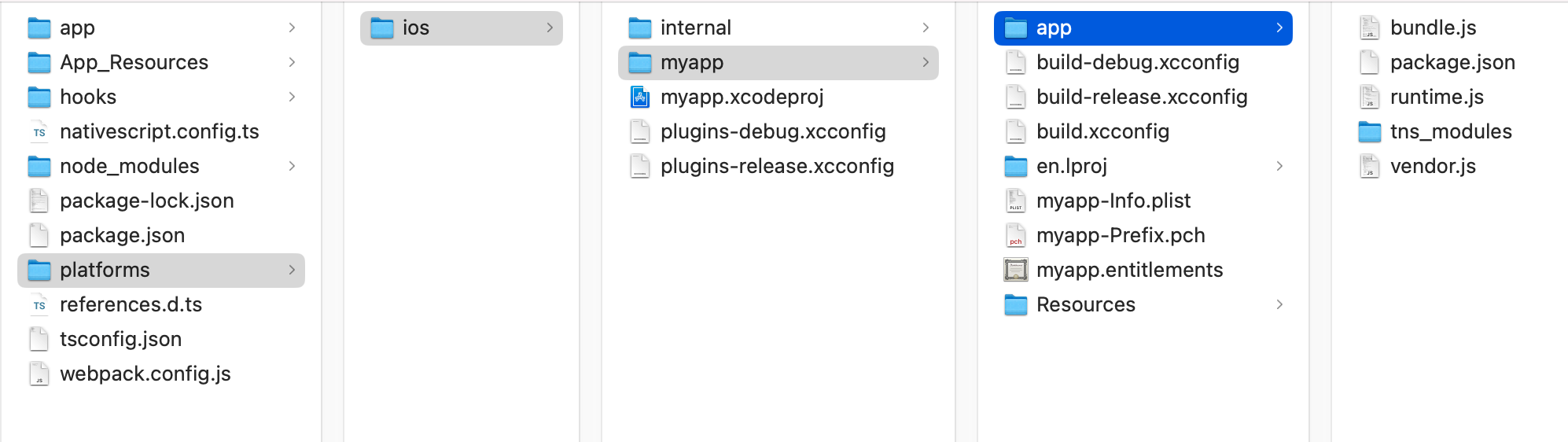The height and width of the screenshot is (442, 1568).
Task: Click the tsconfig.json file icon
Action: [39, 340]
